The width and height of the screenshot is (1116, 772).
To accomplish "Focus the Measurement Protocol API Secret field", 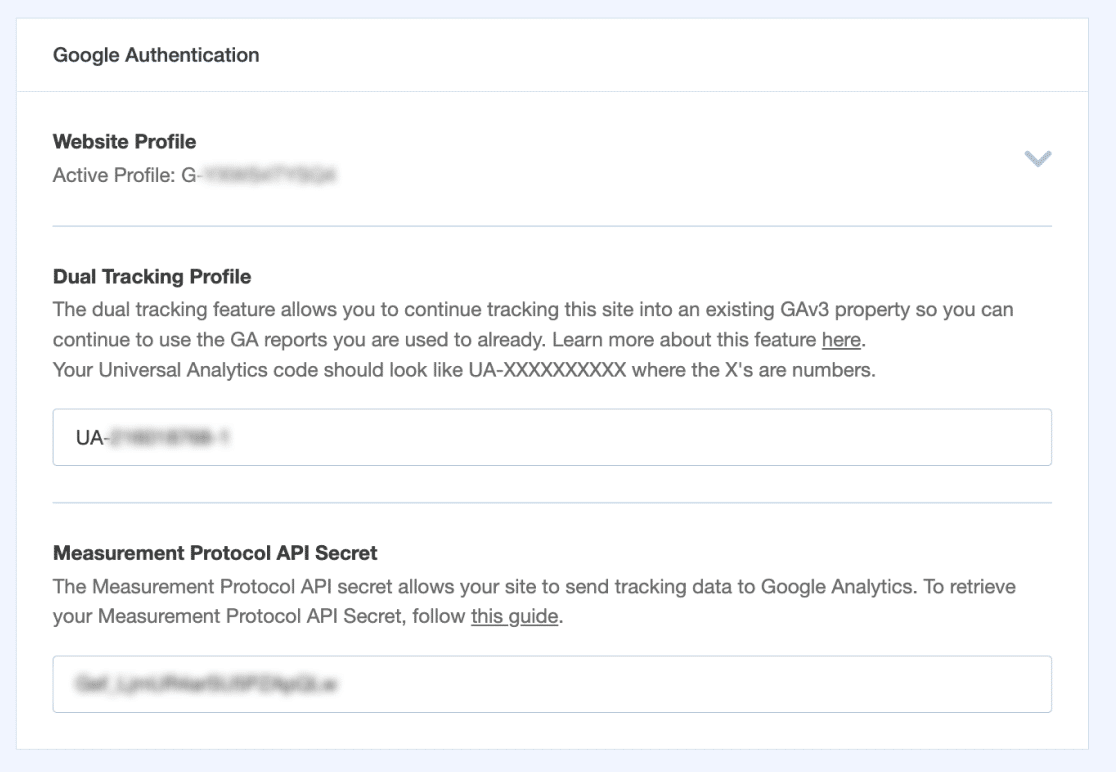I will tap(552, 684).
